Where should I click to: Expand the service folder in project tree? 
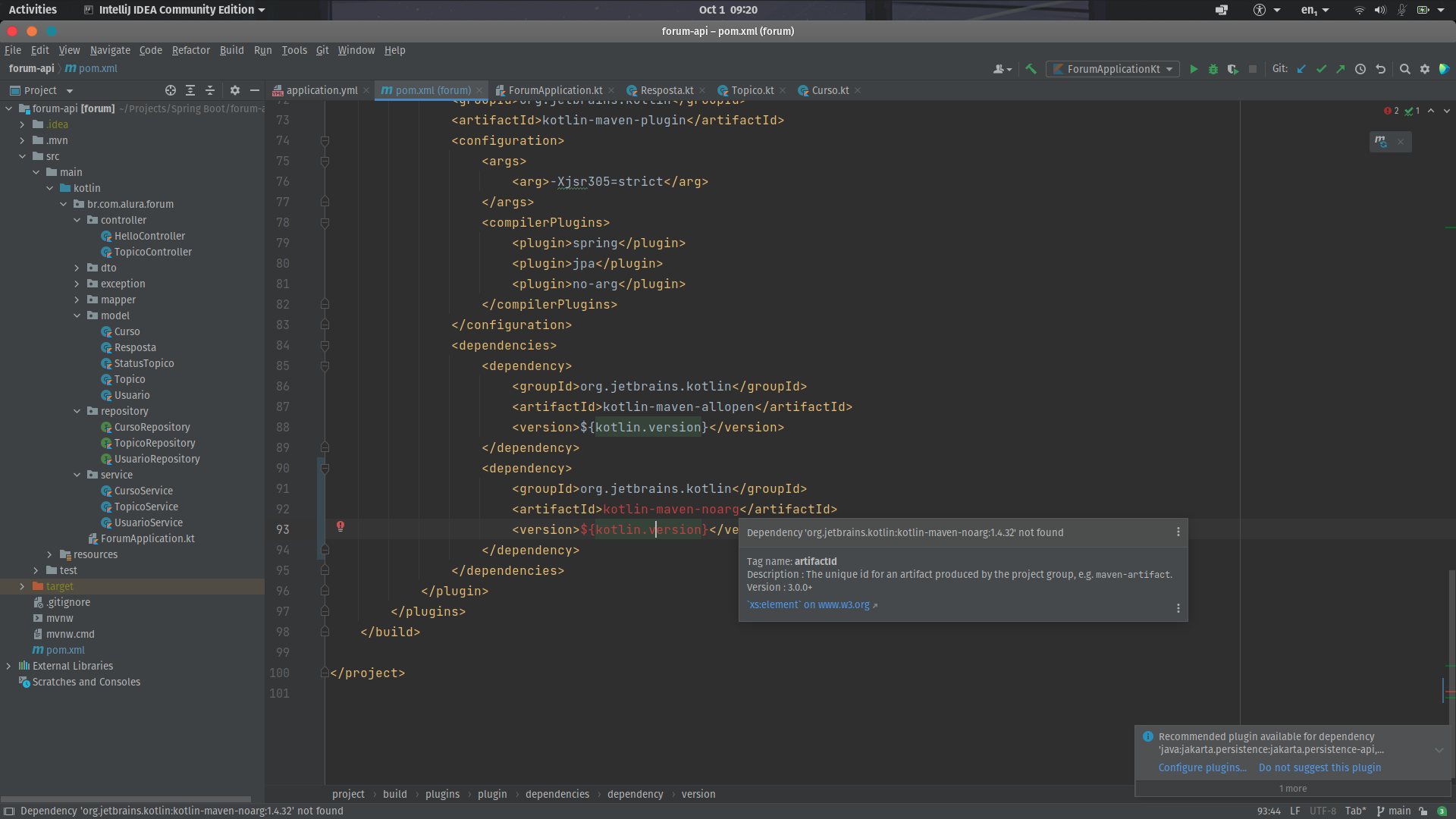pos(78,474)
